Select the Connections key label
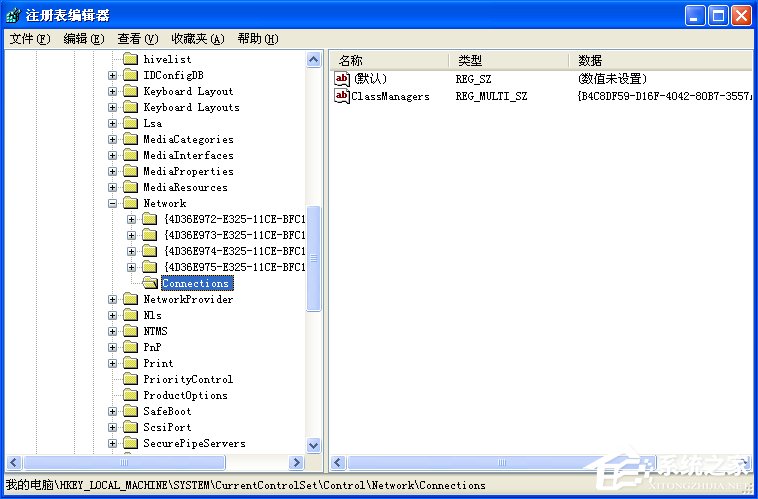This screenshot has width=758, height=499. (x=197, y=283)
